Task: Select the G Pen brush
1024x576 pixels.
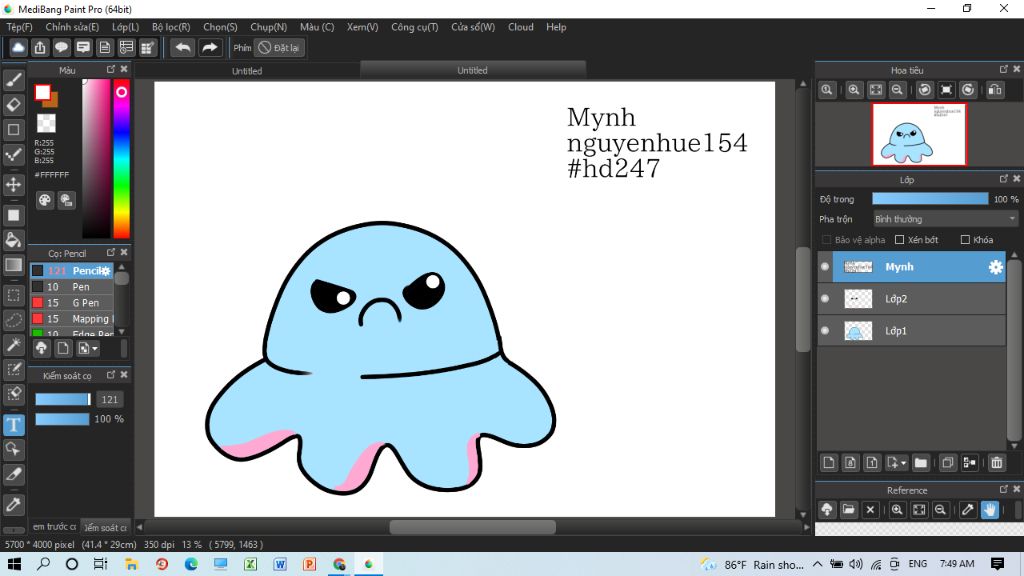Action: tap(72, 303)
